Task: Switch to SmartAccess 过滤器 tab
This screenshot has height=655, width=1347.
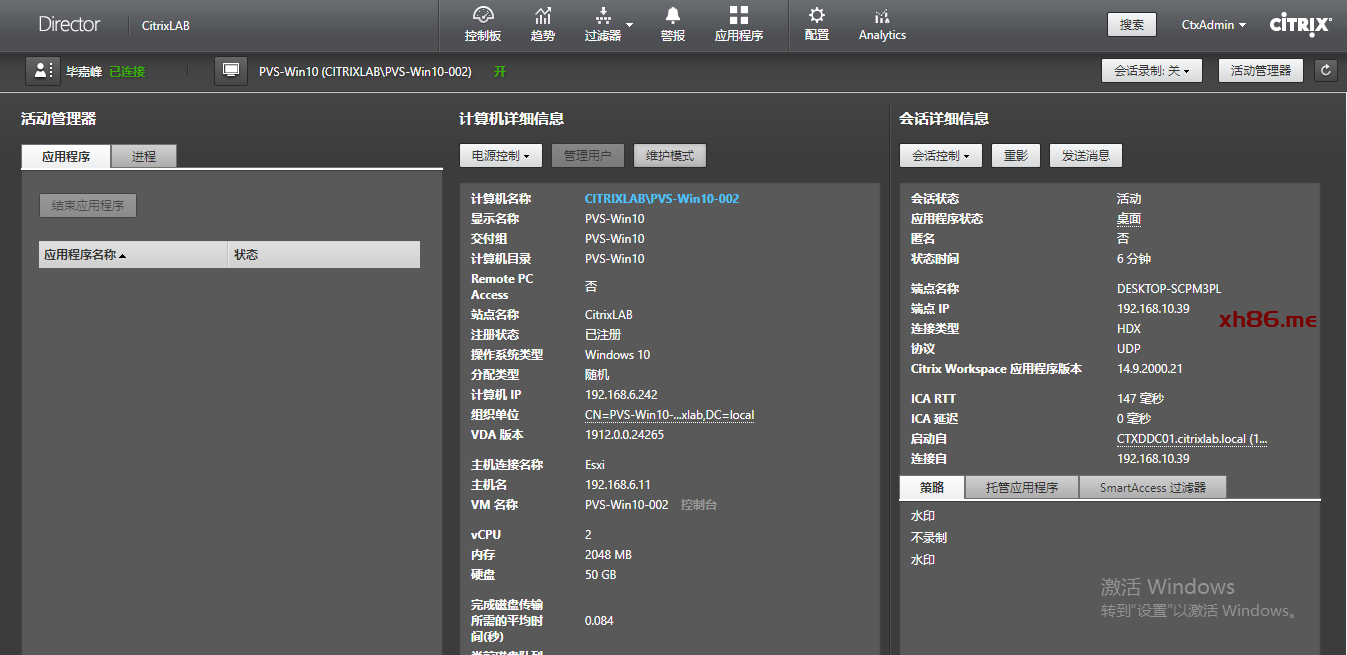Action: pyautogui.click(x=1152, y=488)
